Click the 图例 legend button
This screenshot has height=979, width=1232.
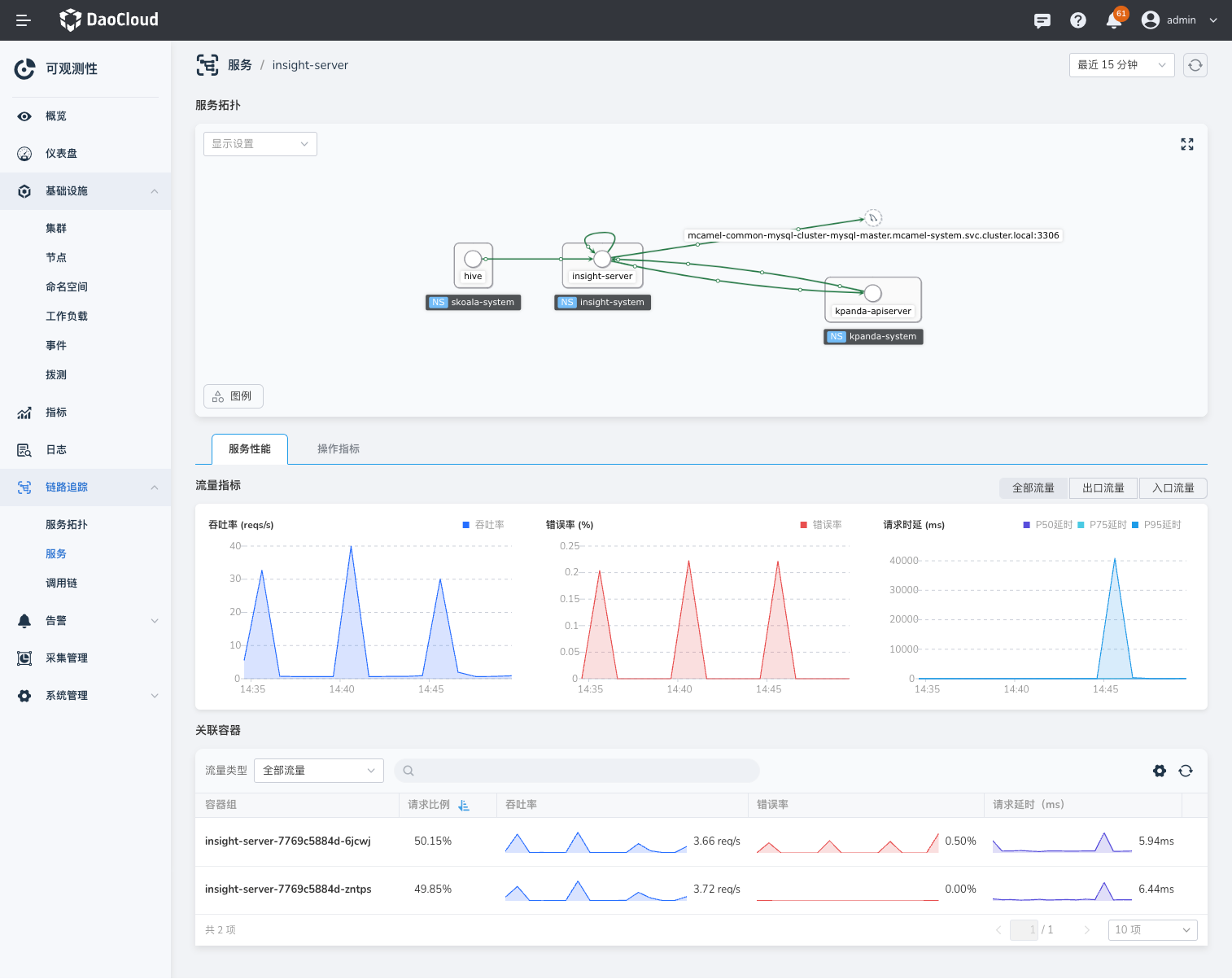(233, 396)
